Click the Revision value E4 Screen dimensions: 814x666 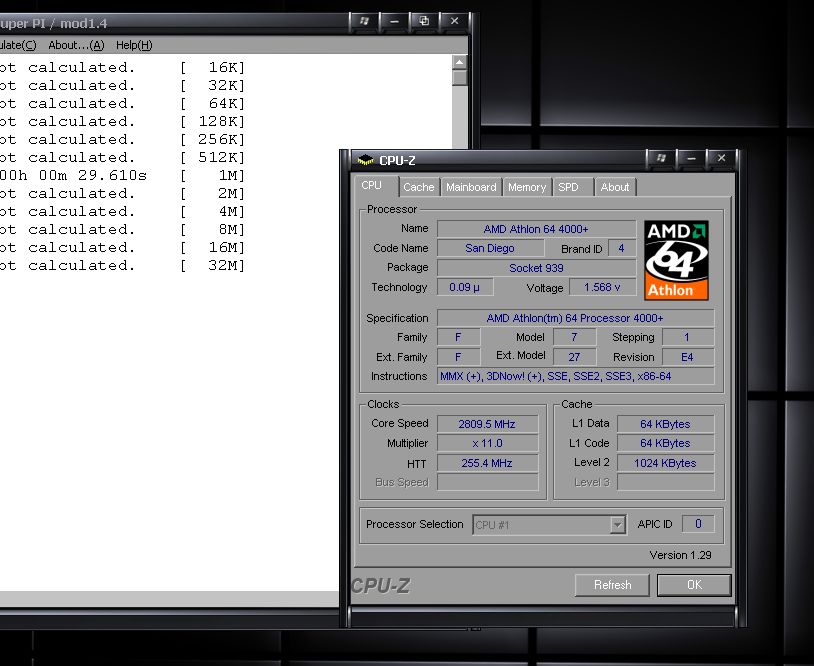(x=687, y=357)
